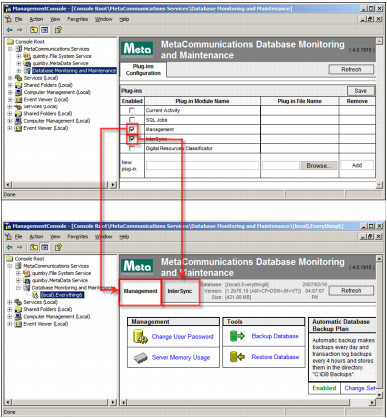Image resolution: width=387 pixels, height=418 pixels.
Task: Click new plug-in file name field
Action: coord(281,166)
